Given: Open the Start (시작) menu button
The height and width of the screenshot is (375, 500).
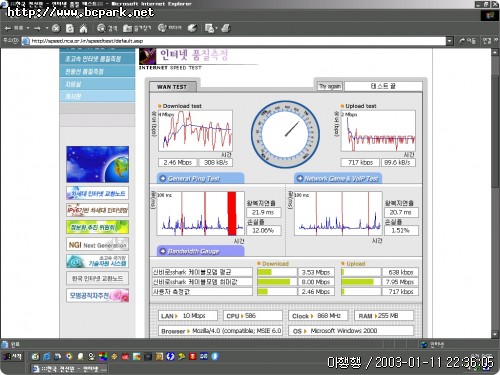Looking at the screenshot, I should (x=13, y=357).
